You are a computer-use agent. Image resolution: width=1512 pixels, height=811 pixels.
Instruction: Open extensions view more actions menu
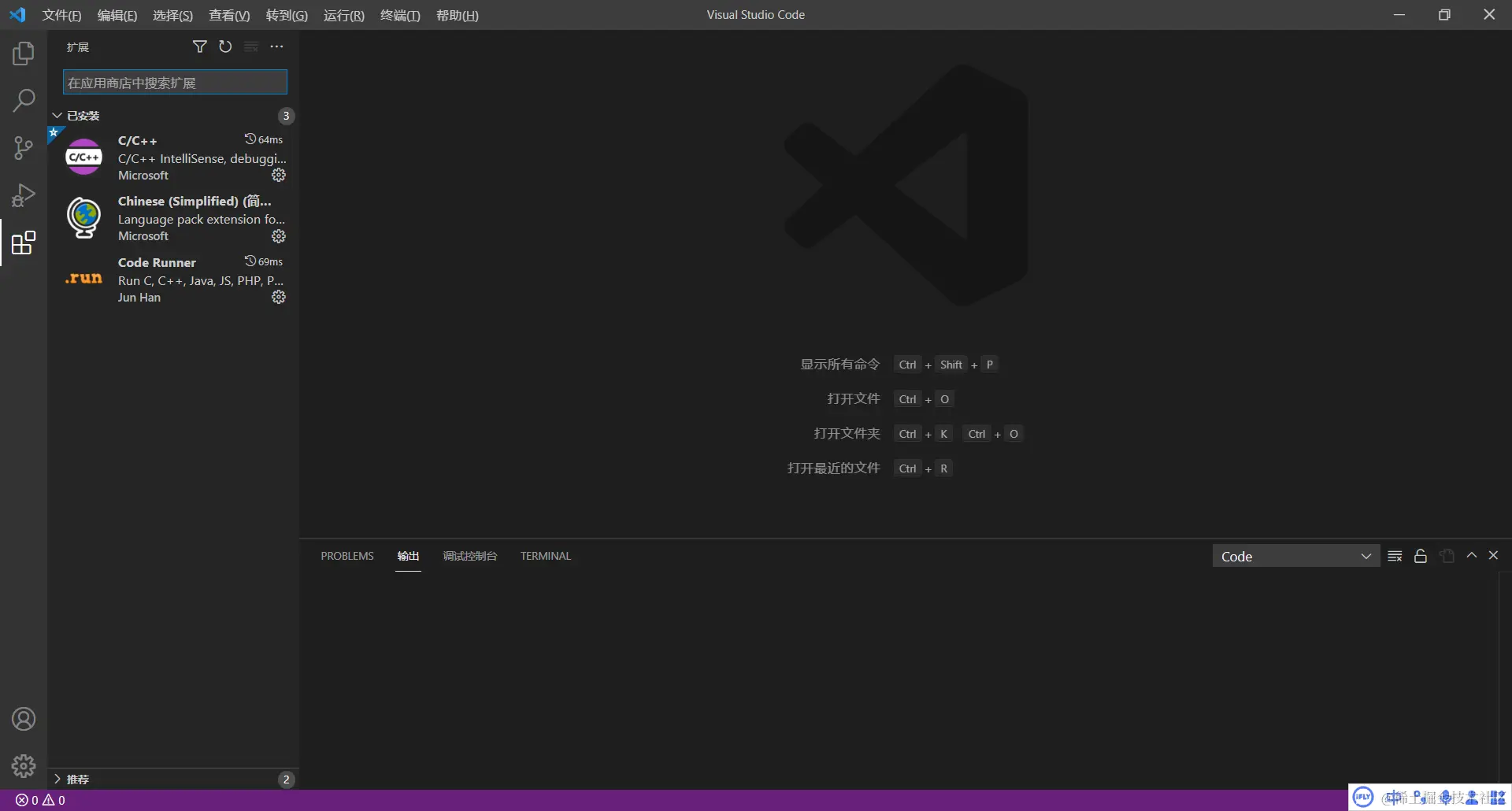pyautogui.click(x=276, y=46)
